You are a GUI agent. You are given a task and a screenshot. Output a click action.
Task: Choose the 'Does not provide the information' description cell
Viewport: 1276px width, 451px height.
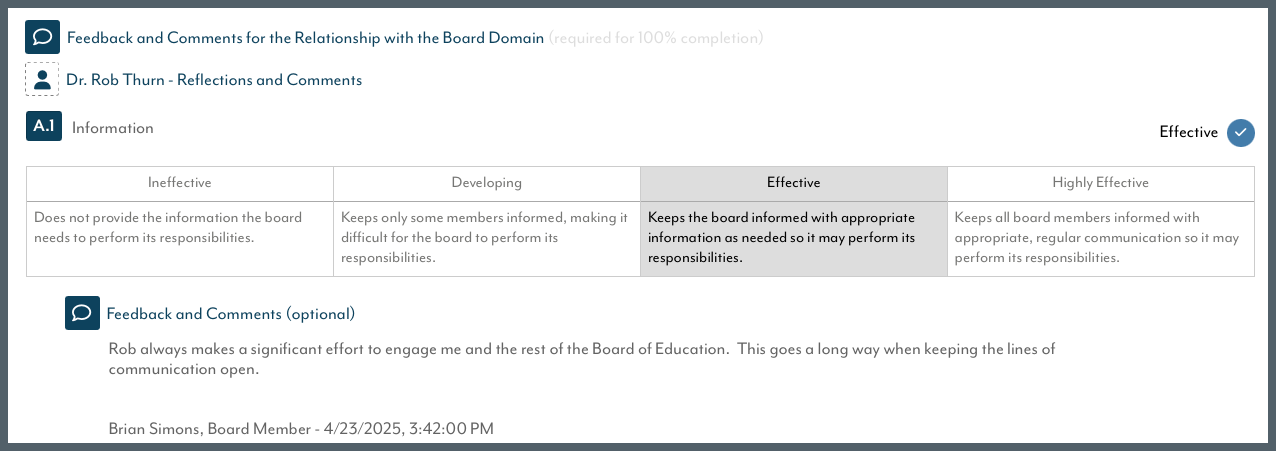[180, 238]
